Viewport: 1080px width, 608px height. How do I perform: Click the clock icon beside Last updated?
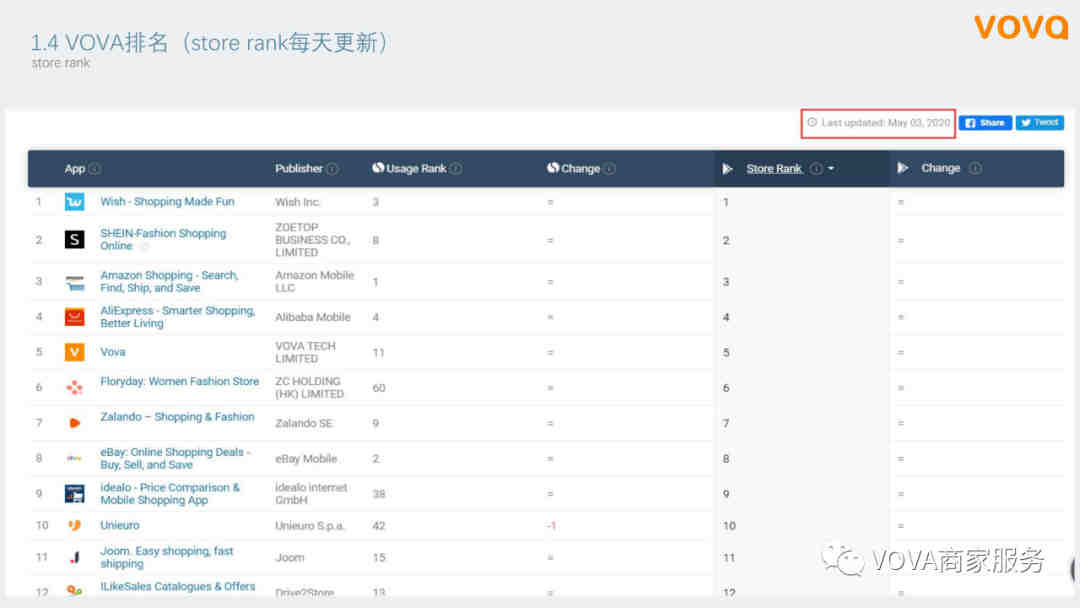(x=812, y=123)
